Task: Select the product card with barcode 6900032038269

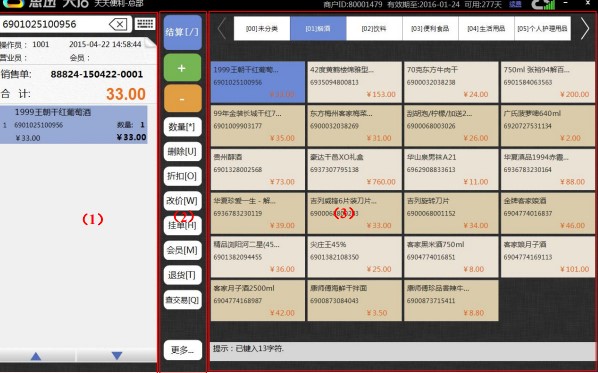Action: pyautogui.click(x=354, y=126)
